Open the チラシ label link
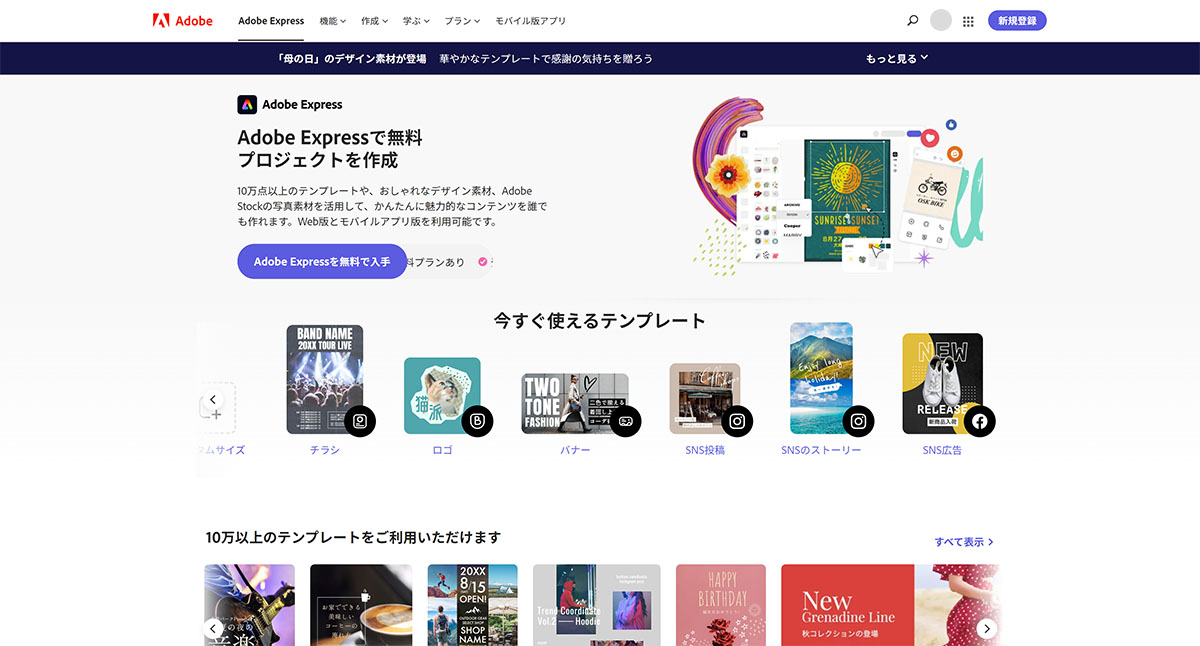Image resolution: width=1200 pixels, height=646 pixels. [325, 450]
